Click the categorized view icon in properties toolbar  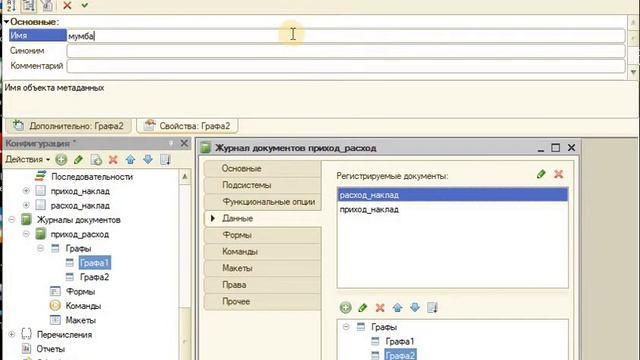pos(28,5)
